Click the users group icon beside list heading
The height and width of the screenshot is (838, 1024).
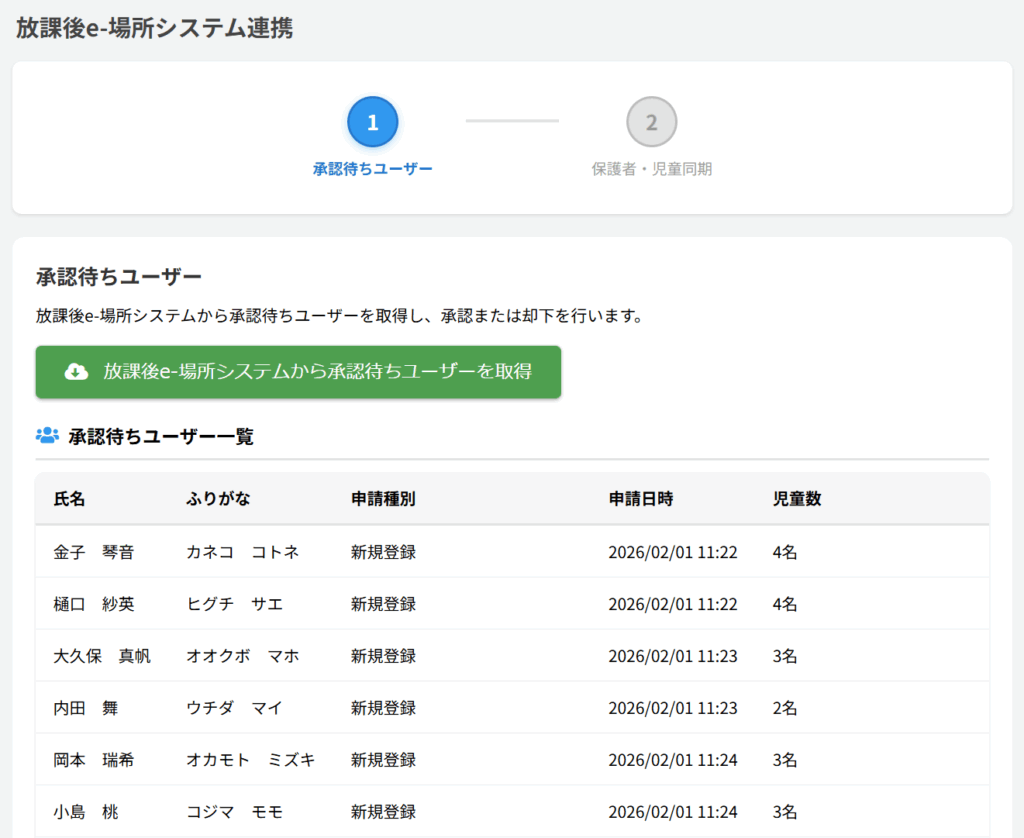point(47,436)
